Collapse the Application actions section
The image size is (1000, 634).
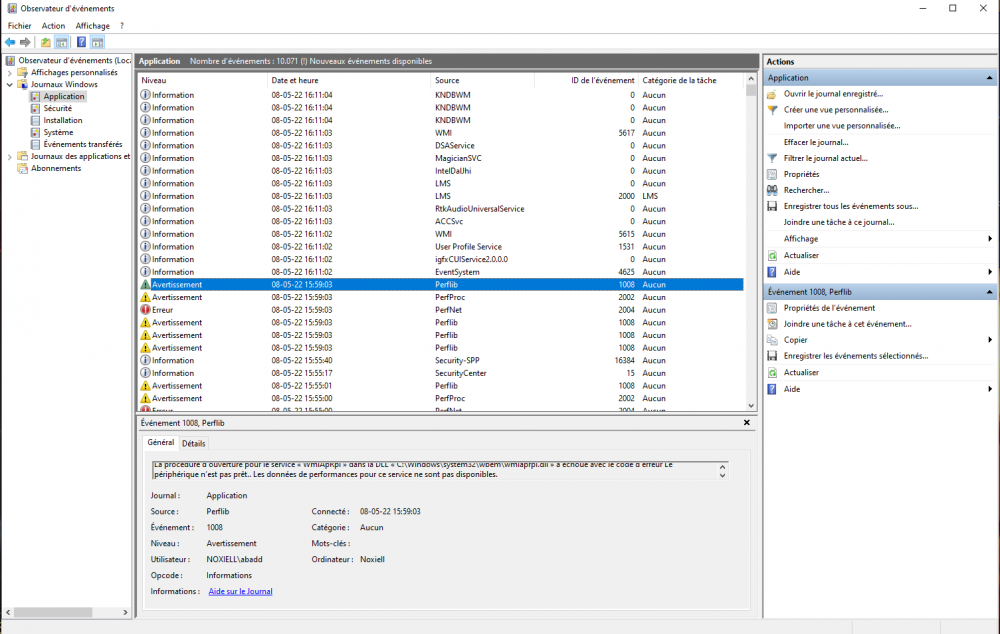point(990,78)
